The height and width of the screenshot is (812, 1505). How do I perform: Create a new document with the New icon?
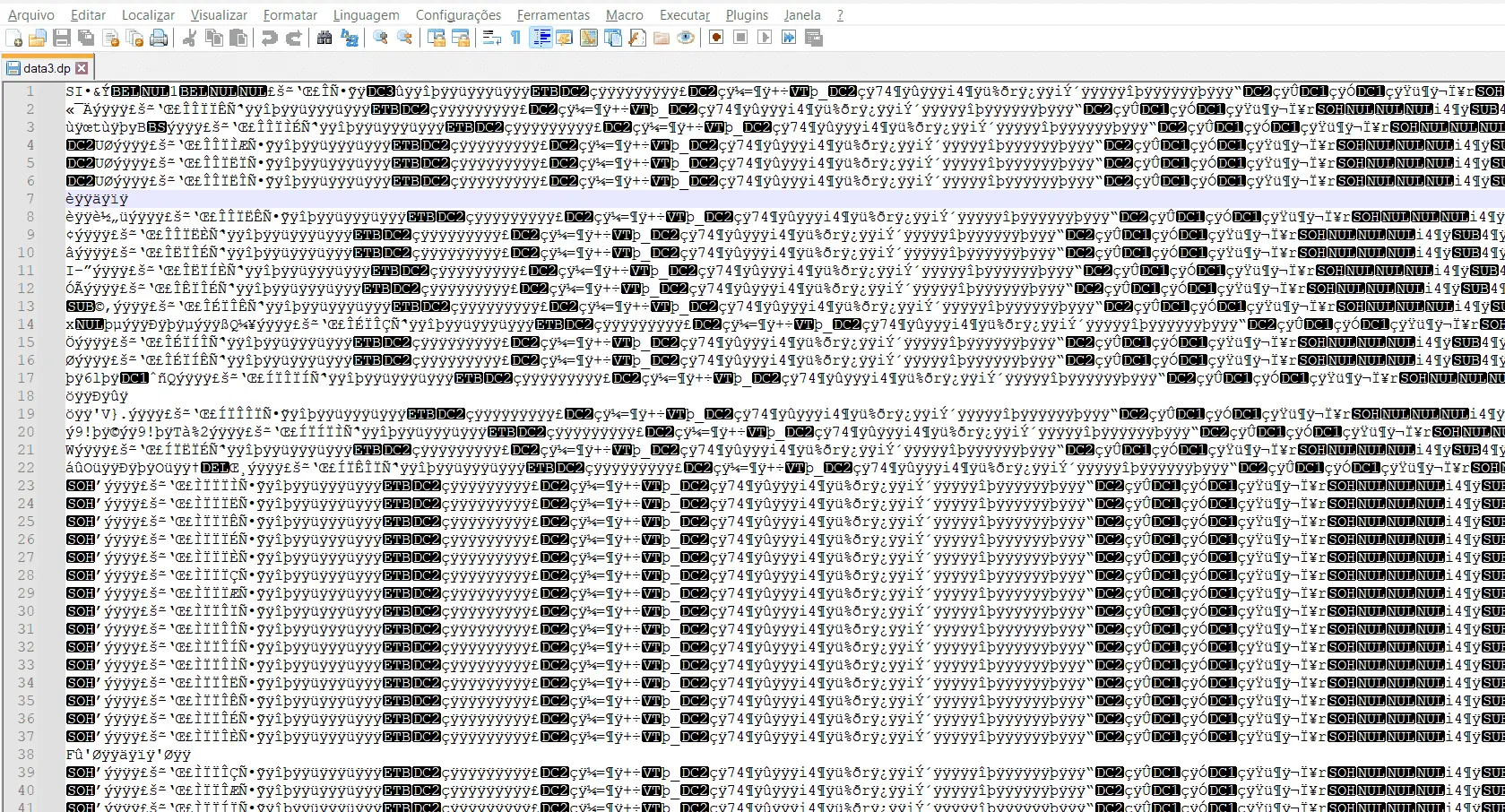[x=14, y=38]
